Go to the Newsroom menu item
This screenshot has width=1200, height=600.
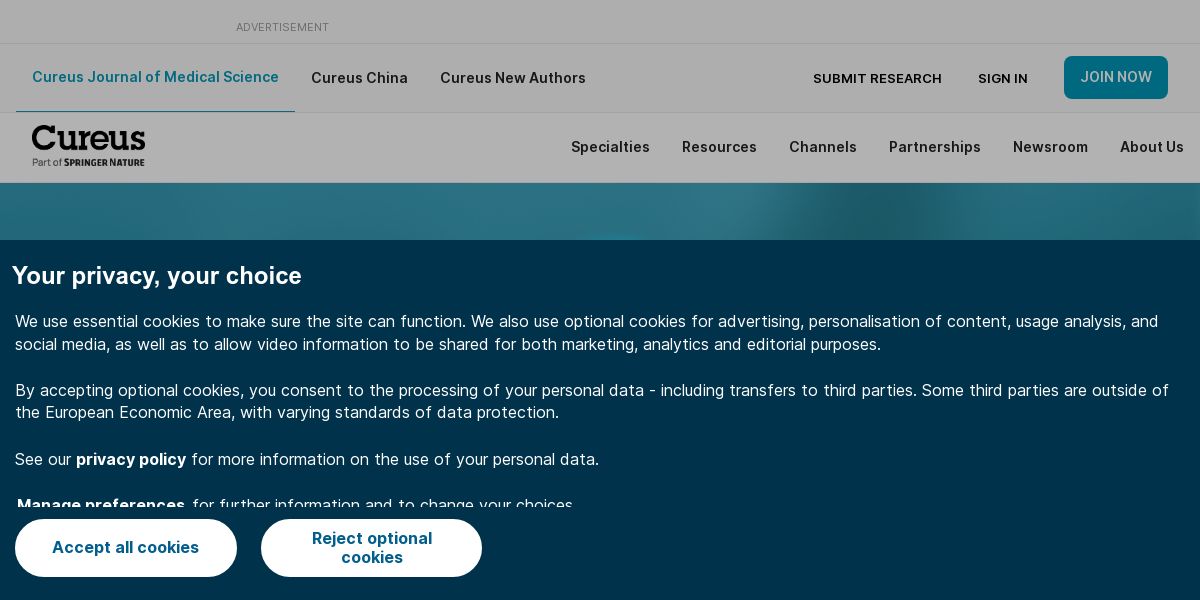point(1050,147)
